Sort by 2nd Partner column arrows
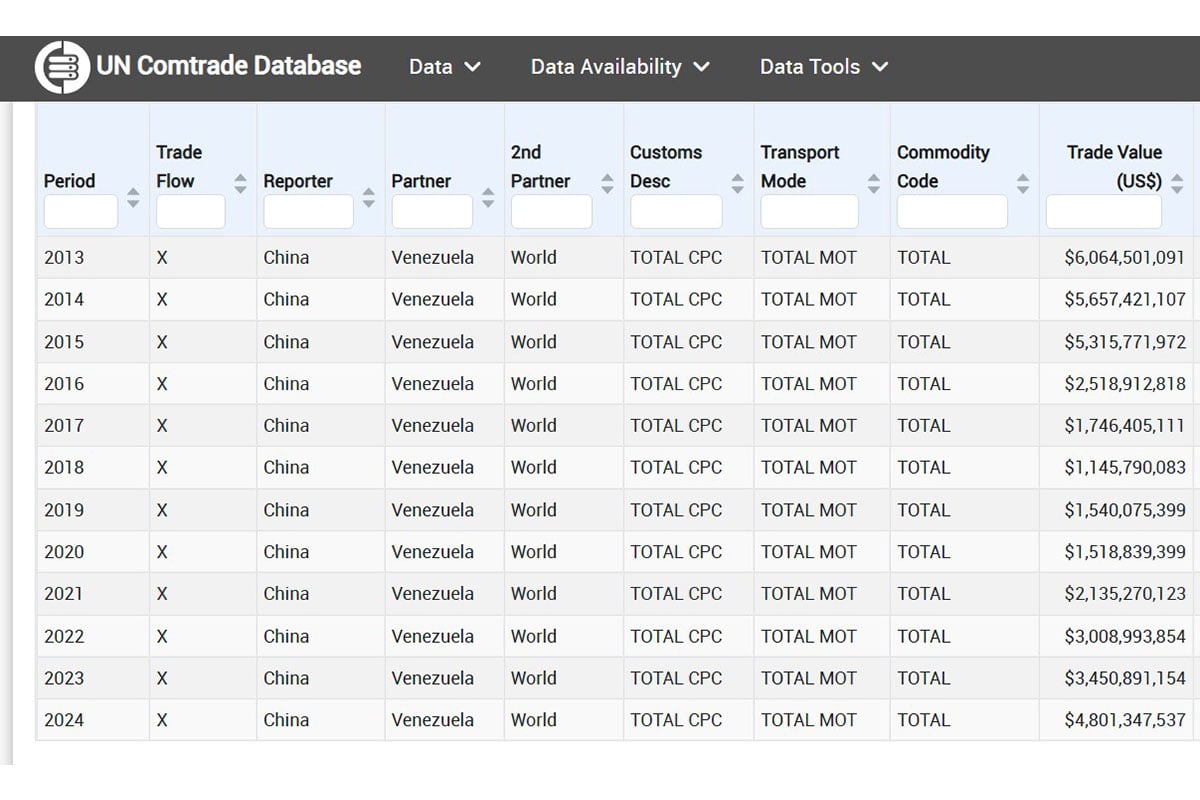1200x800 pixels. tap(607, 183)
